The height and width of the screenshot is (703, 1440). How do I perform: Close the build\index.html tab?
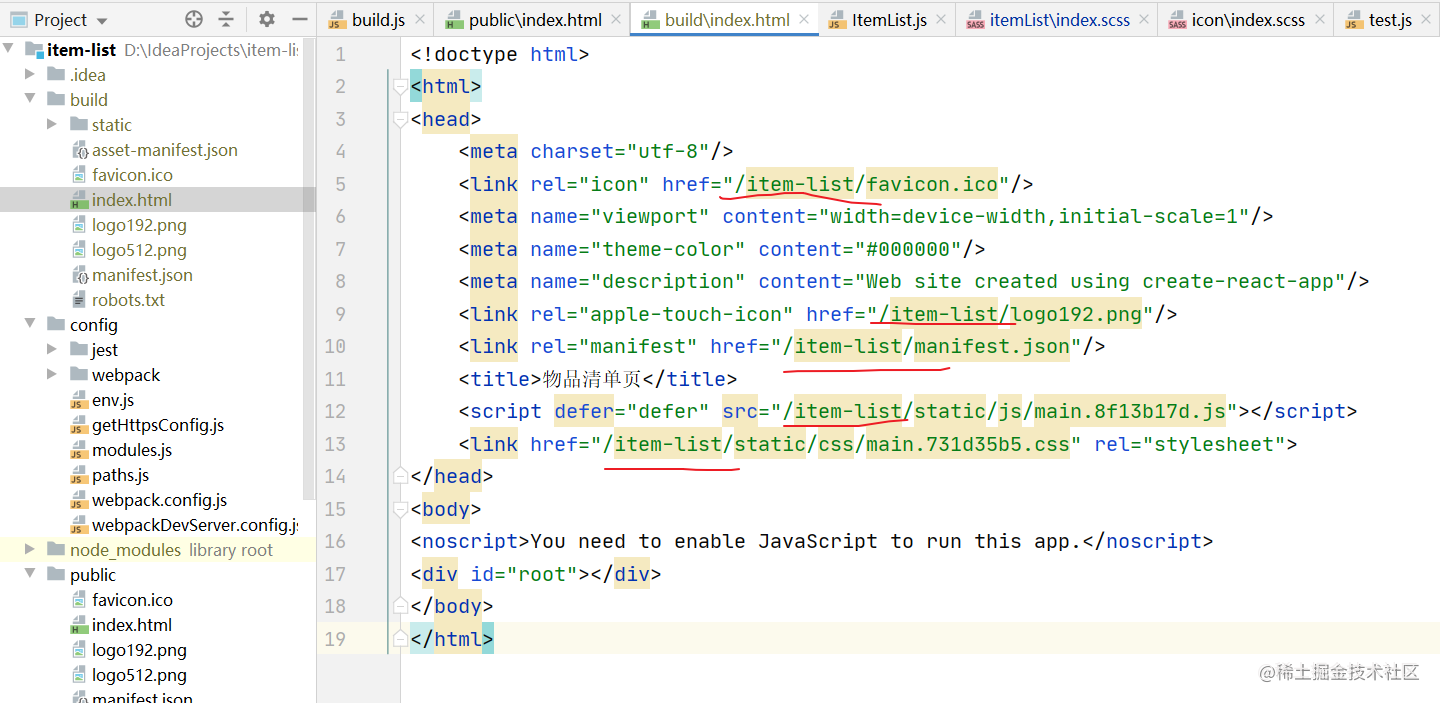[x=806, y=20]
